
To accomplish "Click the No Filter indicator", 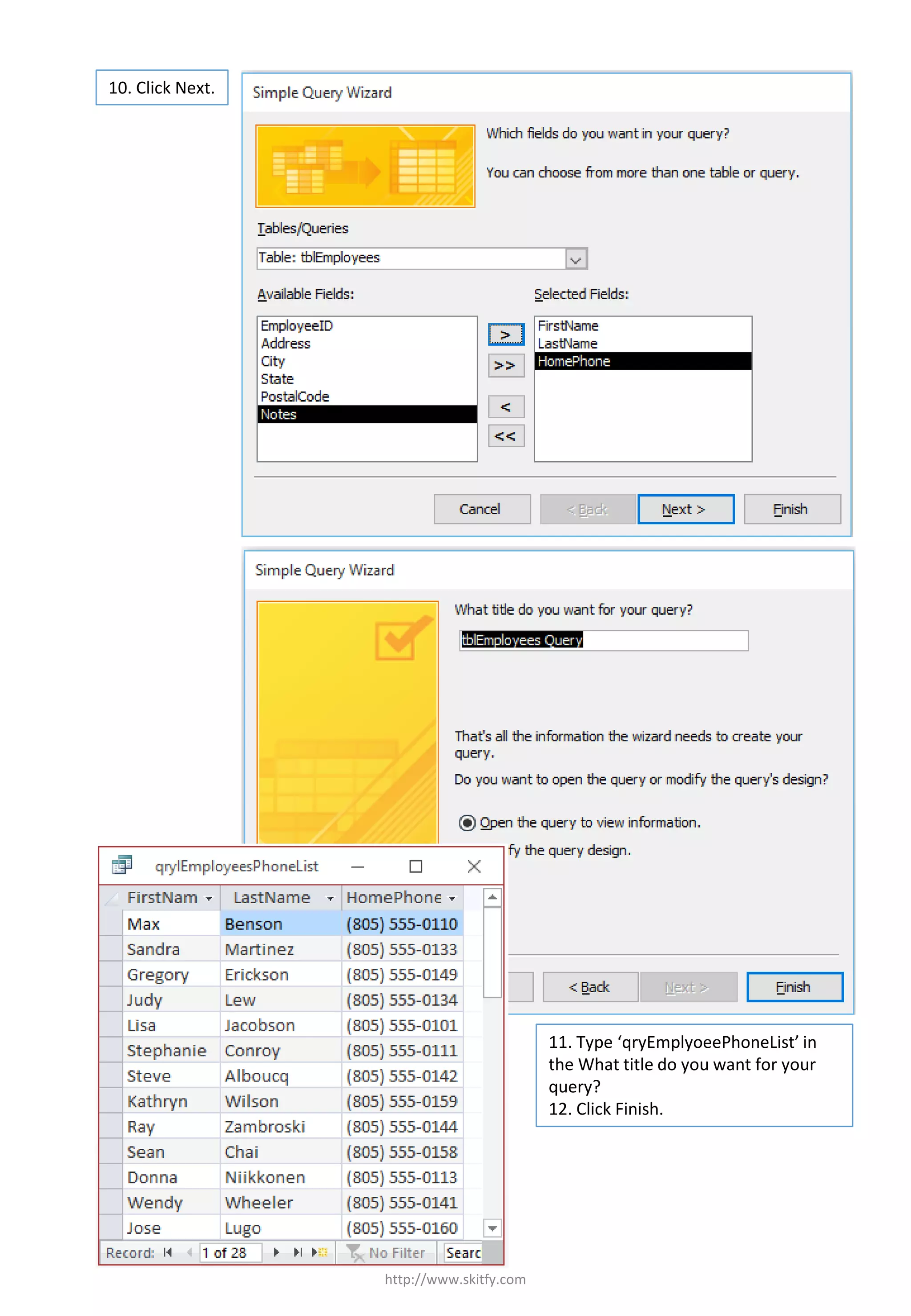I will point(387,1252).
